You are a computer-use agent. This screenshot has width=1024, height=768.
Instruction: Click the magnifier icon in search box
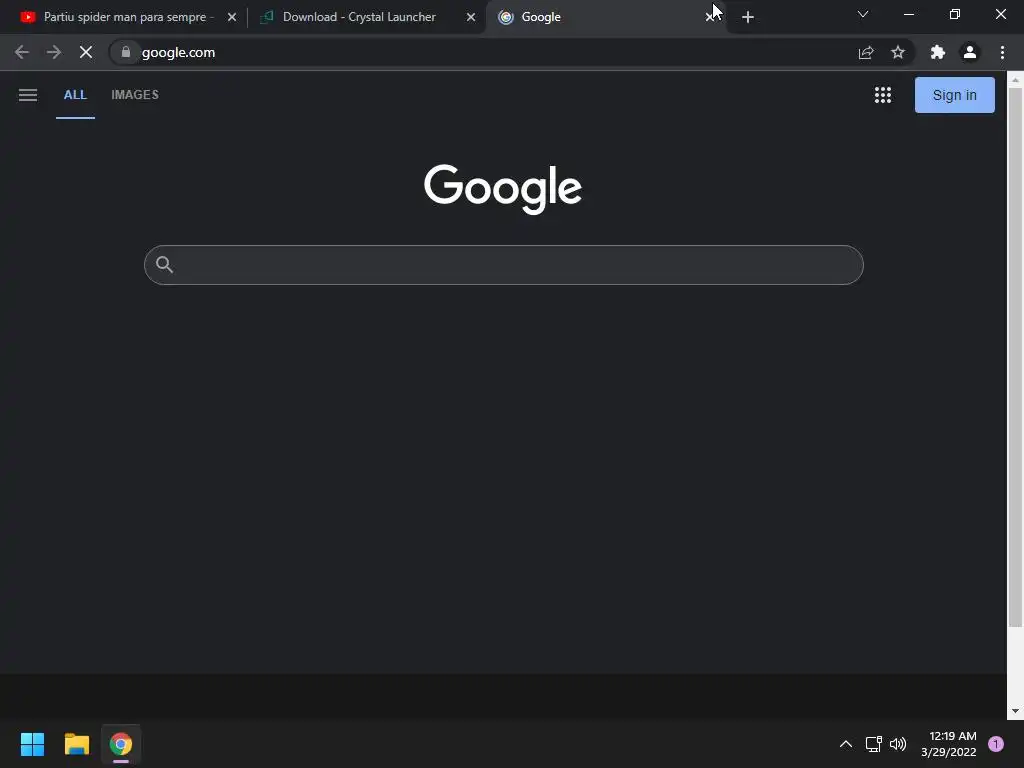pyautogui.click(x=165, y=264)
